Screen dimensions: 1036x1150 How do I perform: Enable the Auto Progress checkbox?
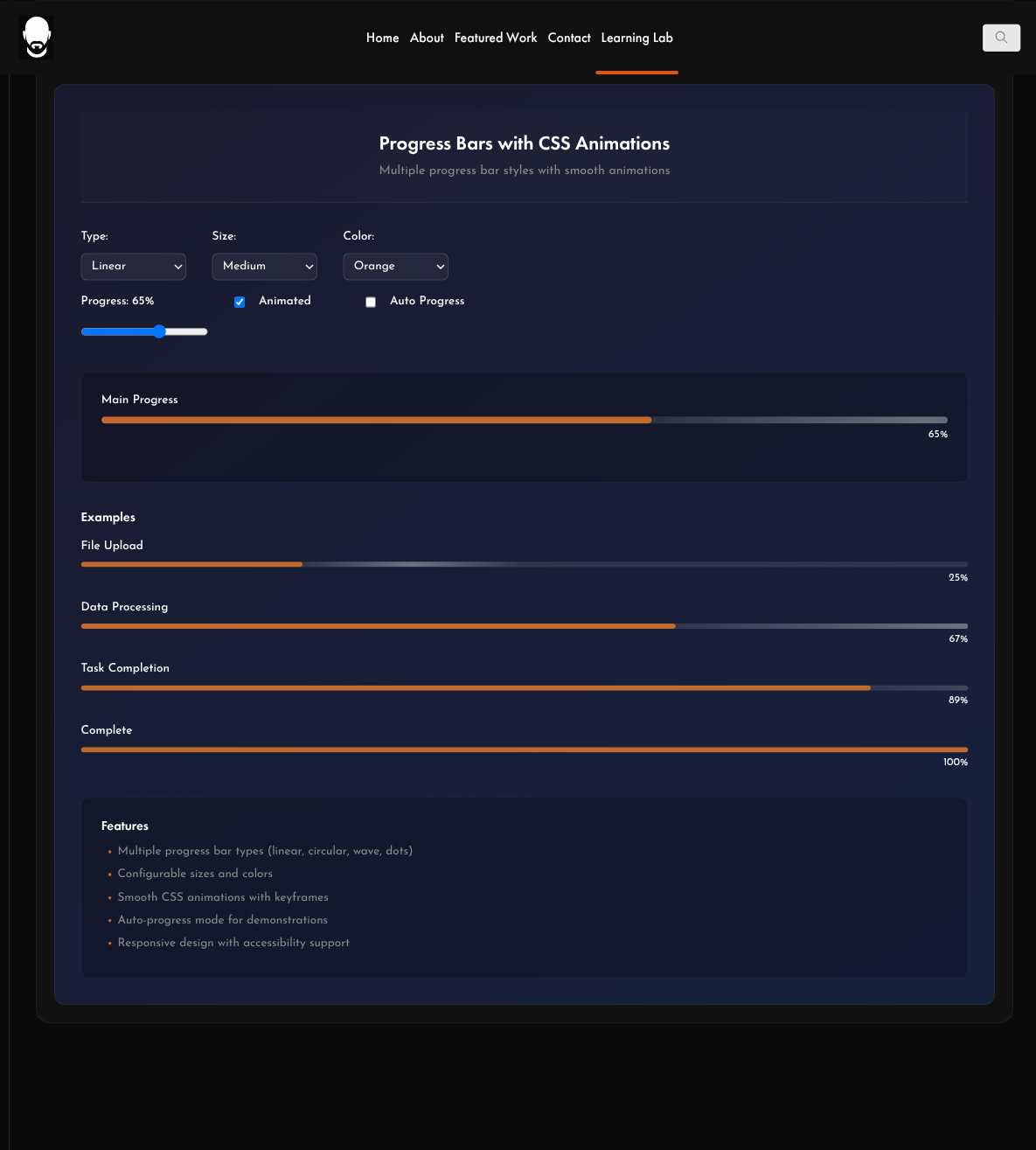pos(371,302)
